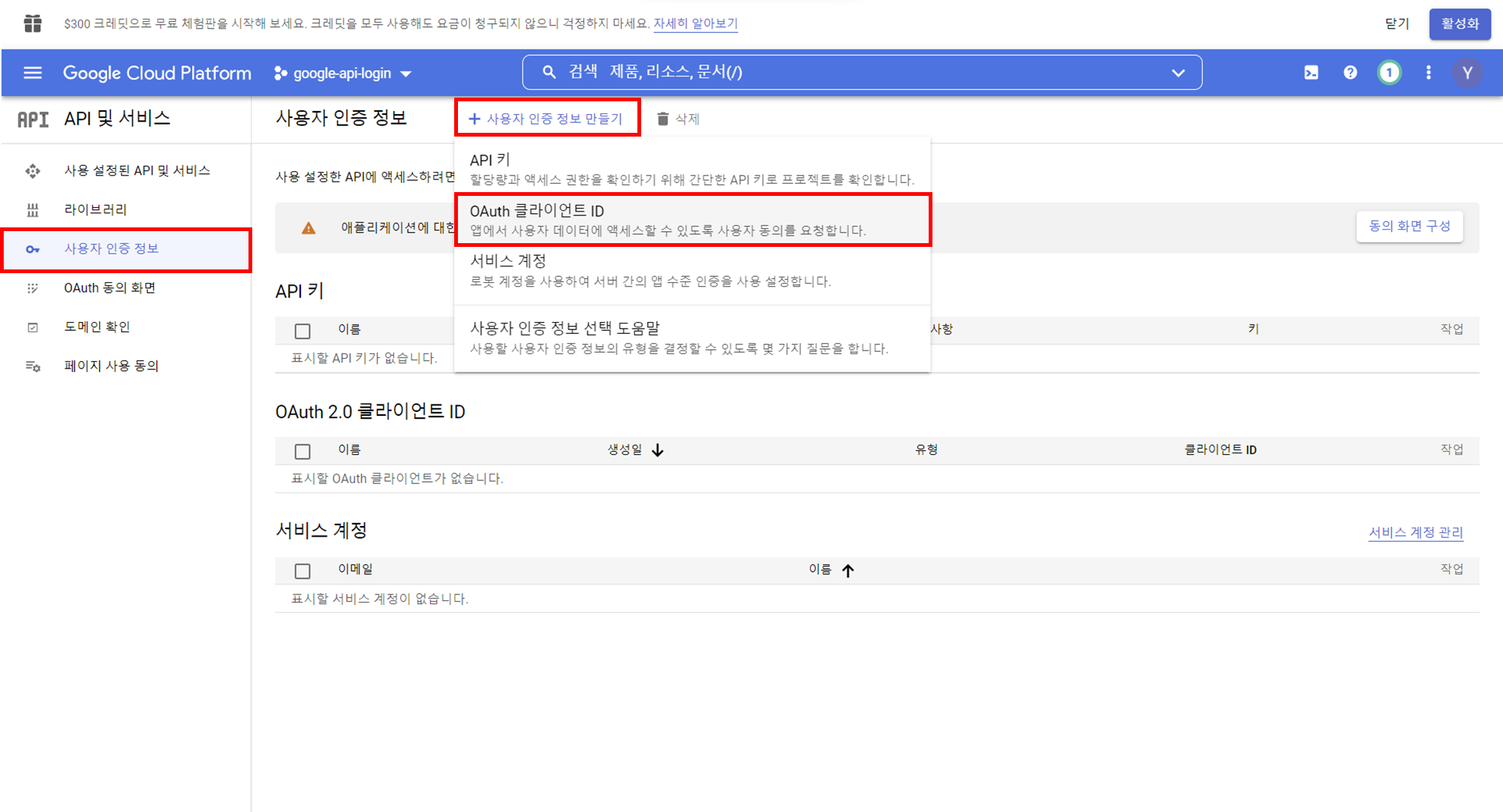The height and width of the screenshot is (812, 1503).
Task: Click the orange warning triangle icon
Action: 309,228
